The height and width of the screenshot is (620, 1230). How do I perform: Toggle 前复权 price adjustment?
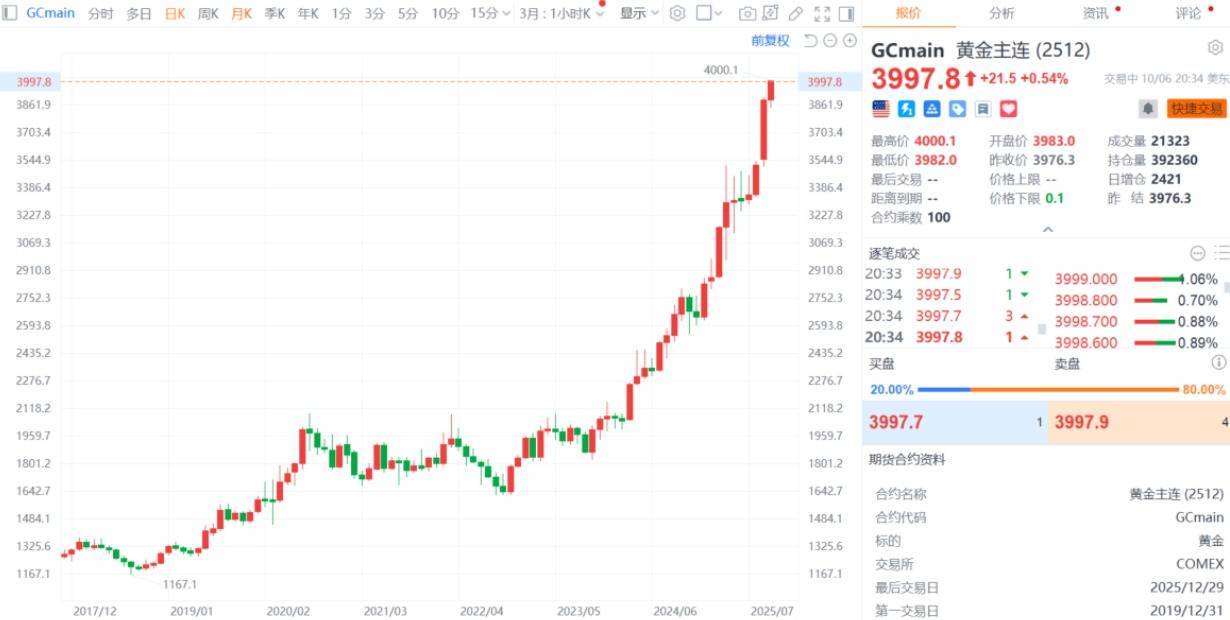click(770, 41)
